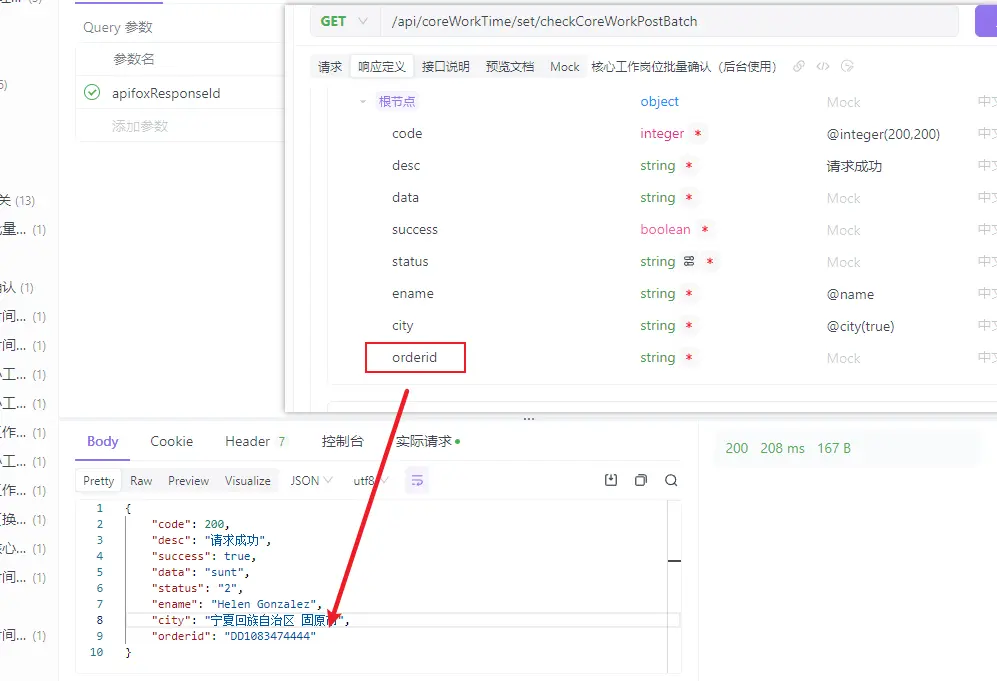Select Preview view mode
The width and height of the screenshot is (997, 681).
tap(188, 481)
